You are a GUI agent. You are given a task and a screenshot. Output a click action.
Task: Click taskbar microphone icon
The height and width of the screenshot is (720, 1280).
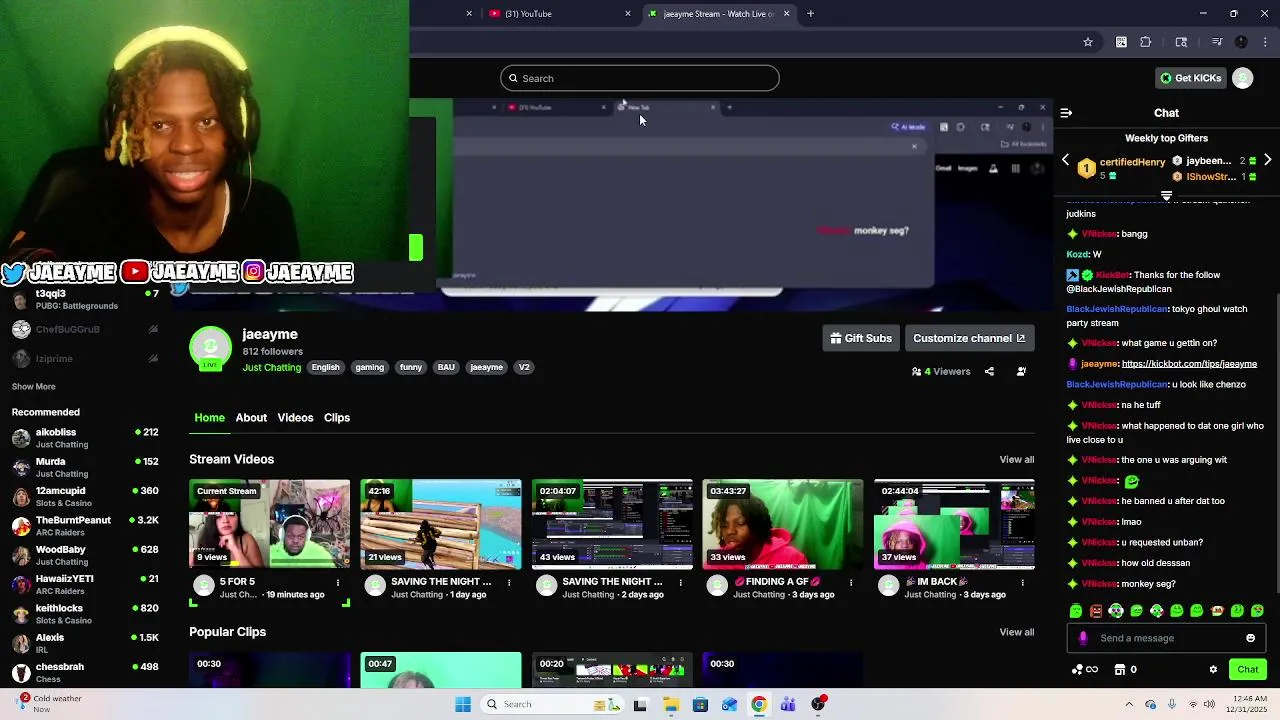pos(1171,704)
